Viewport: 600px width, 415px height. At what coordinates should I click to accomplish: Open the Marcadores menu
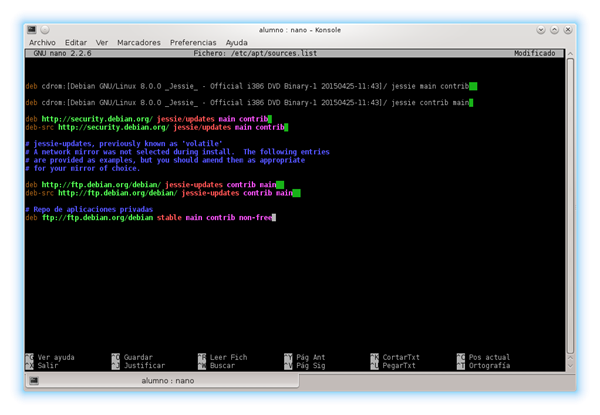(139, 42)
